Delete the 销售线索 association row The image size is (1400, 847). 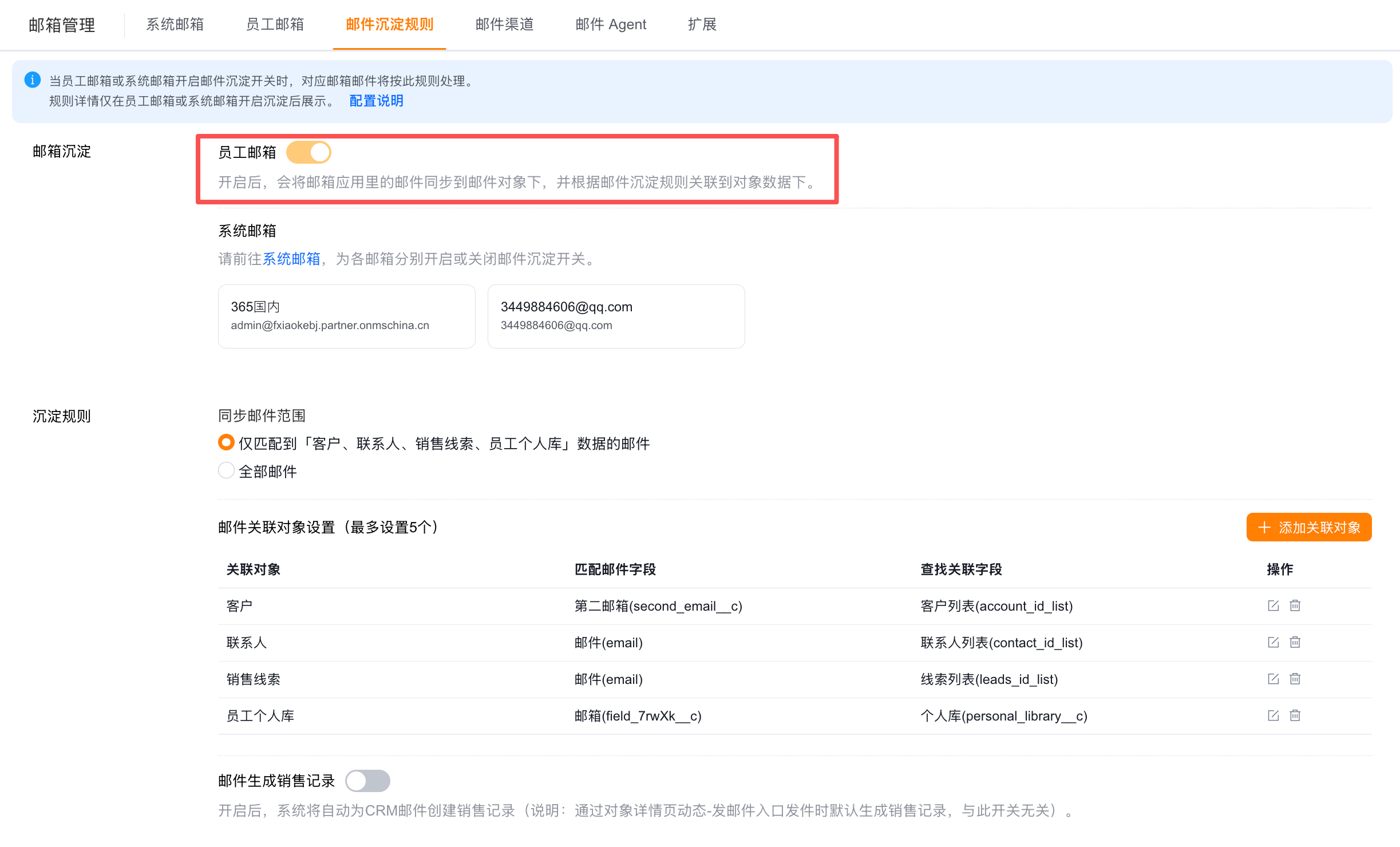point(1295,679)
